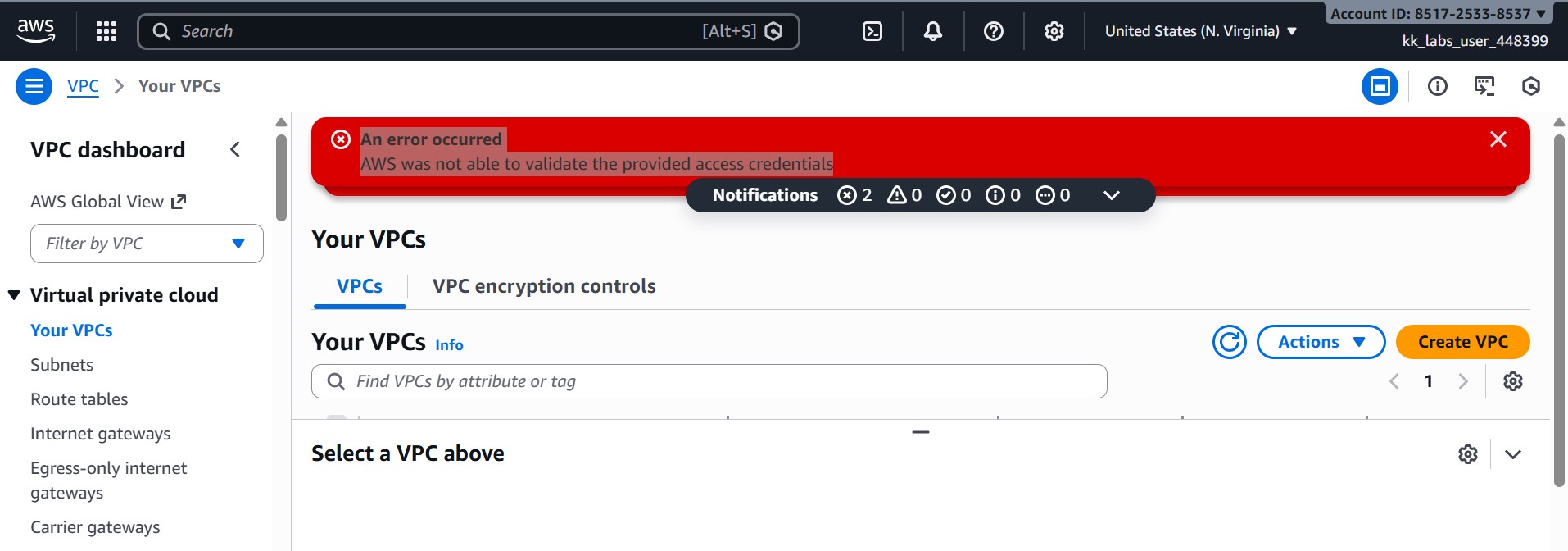The image size is (1568, 551).
Task: Go to the previous table page
Action: click(x=1394, y=381)
